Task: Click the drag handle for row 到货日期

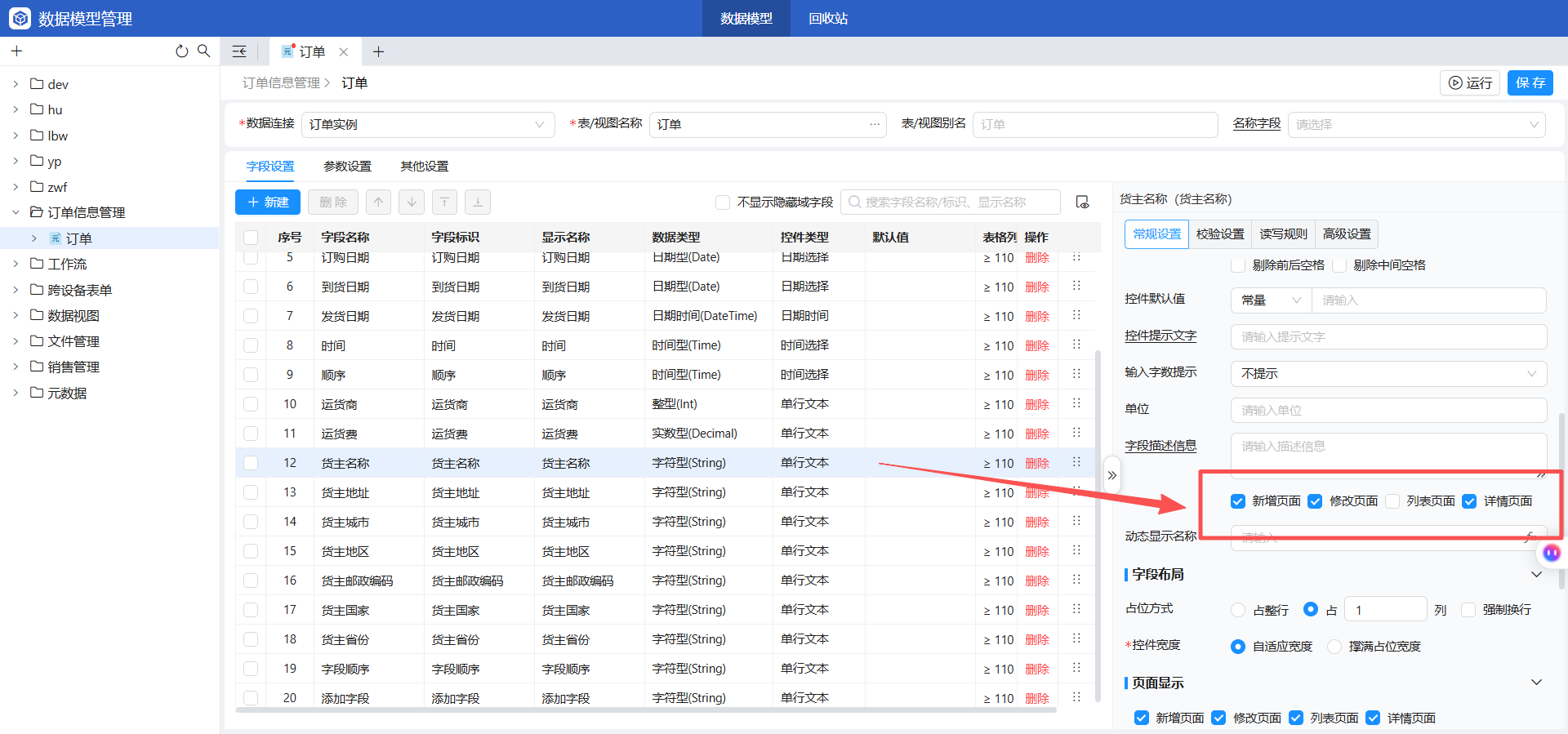Action: coord(1076,286)
